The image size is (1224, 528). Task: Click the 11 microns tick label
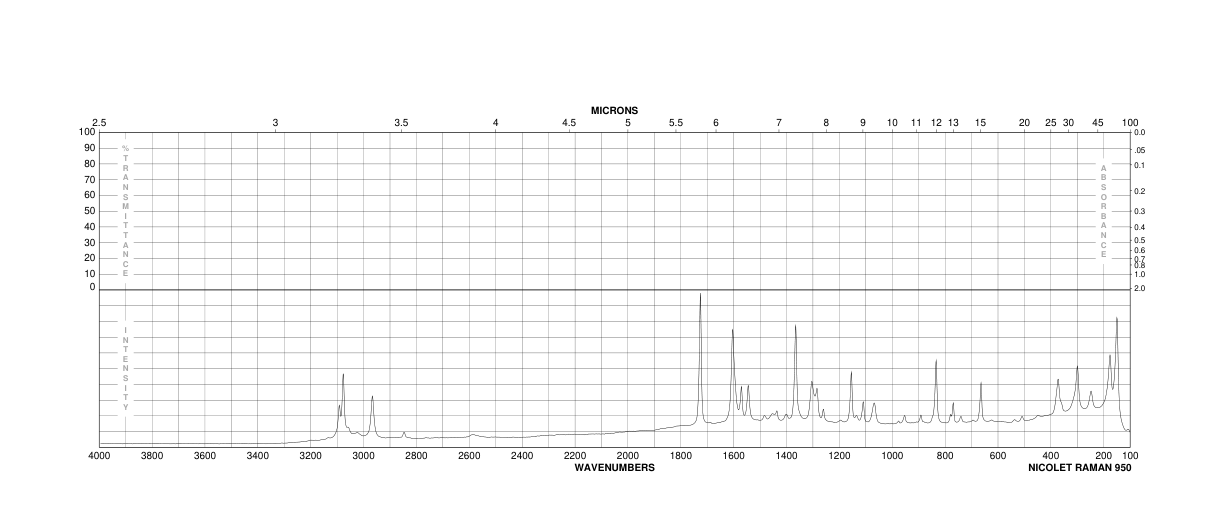[x=916, y=123]
